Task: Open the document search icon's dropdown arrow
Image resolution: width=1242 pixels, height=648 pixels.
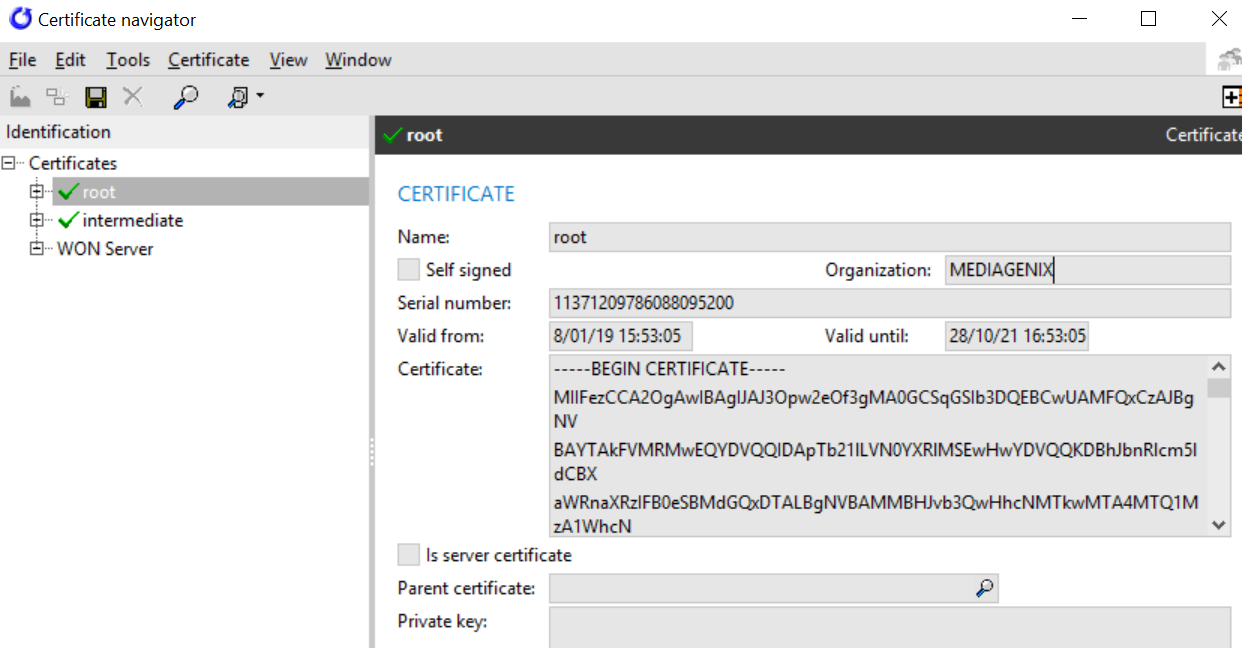Action: (x=258, y=96)
